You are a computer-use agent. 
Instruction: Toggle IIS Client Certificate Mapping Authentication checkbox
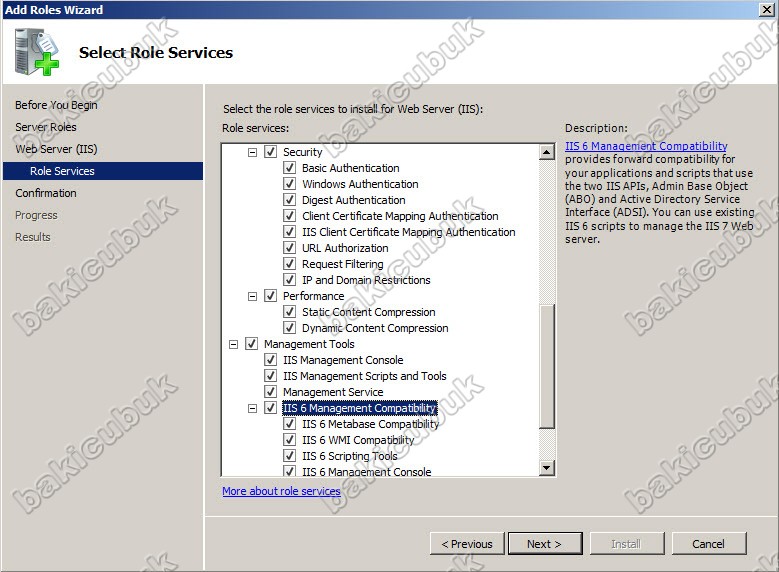click(x=289, y=232)
